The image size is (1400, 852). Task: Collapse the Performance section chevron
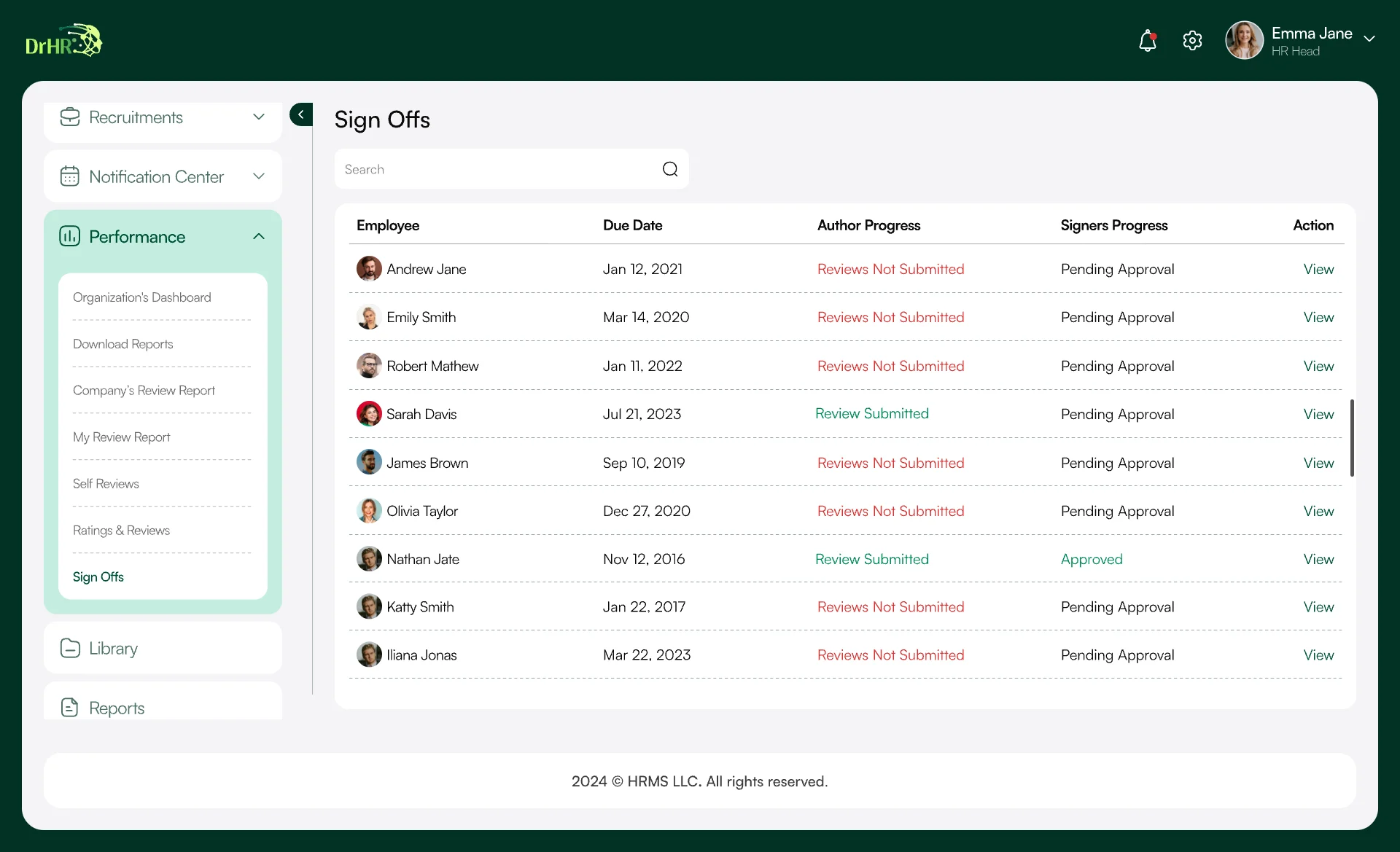(x=259, y=236)
